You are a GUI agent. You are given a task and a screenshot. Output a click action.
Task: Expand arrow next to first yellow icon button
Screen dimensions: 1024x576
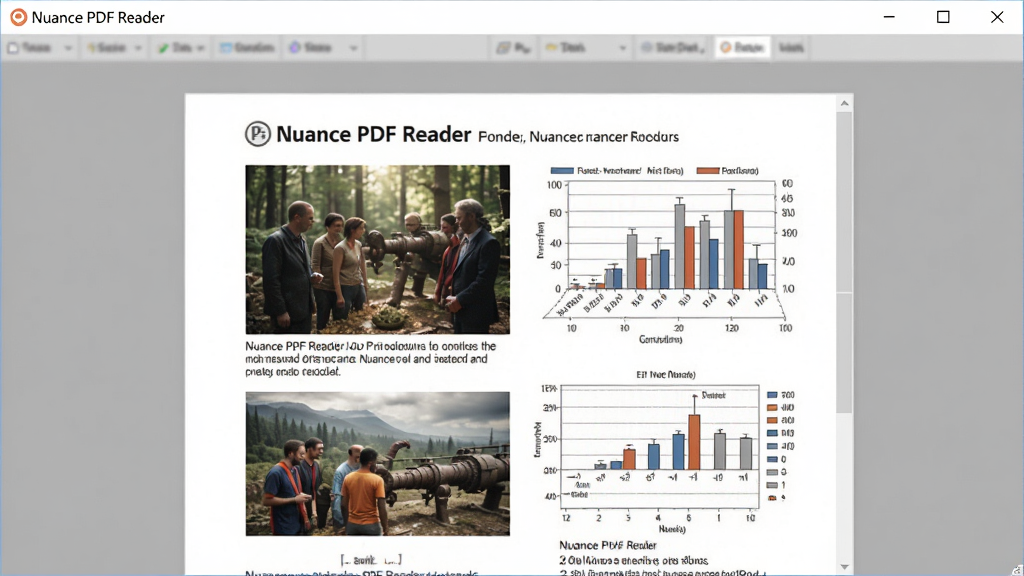[x=138, y=48]
